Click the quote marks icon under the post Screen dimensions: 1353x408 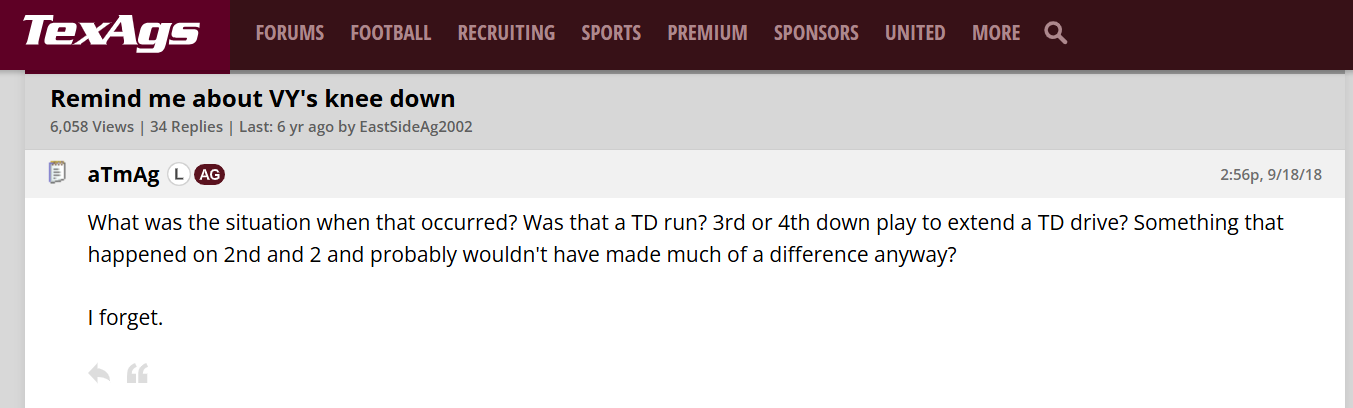pos(137,374)
